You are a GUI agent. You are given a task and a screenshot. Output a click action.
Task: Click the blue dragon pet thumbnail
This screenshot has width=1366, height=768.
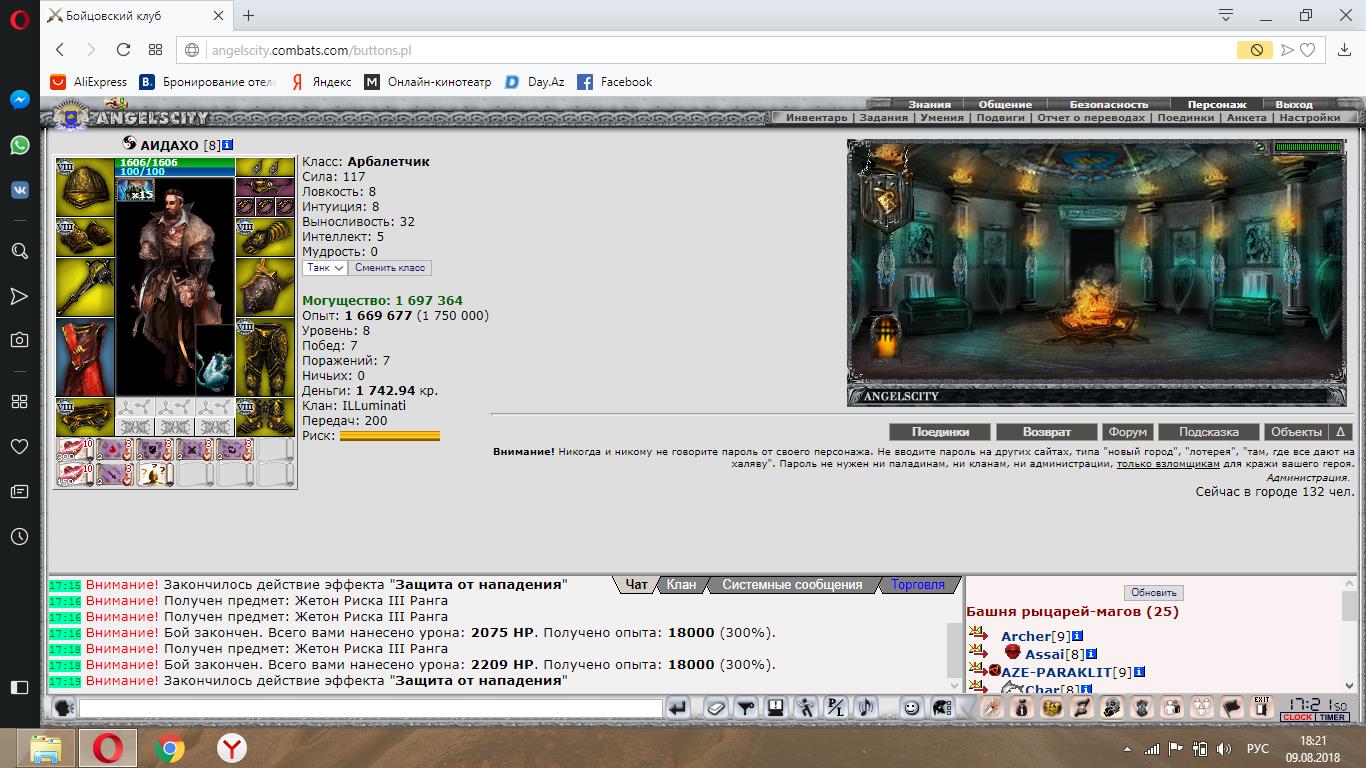pos(214,359)
